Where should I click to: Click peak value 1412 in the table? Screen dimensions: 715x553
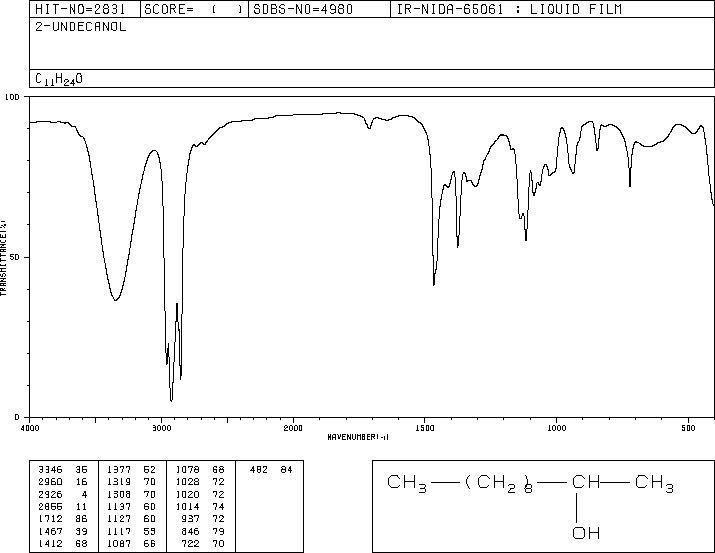pos(50,544)
